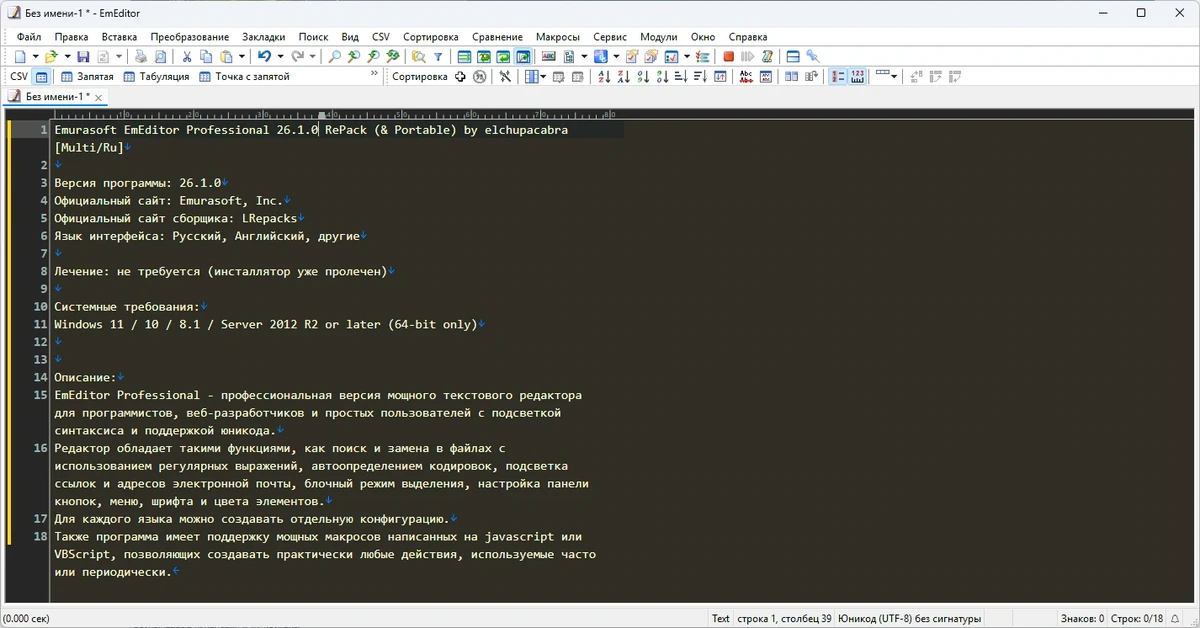
Task: Expand Paste options dropdown arrow
Action: (x=241, y=57)
